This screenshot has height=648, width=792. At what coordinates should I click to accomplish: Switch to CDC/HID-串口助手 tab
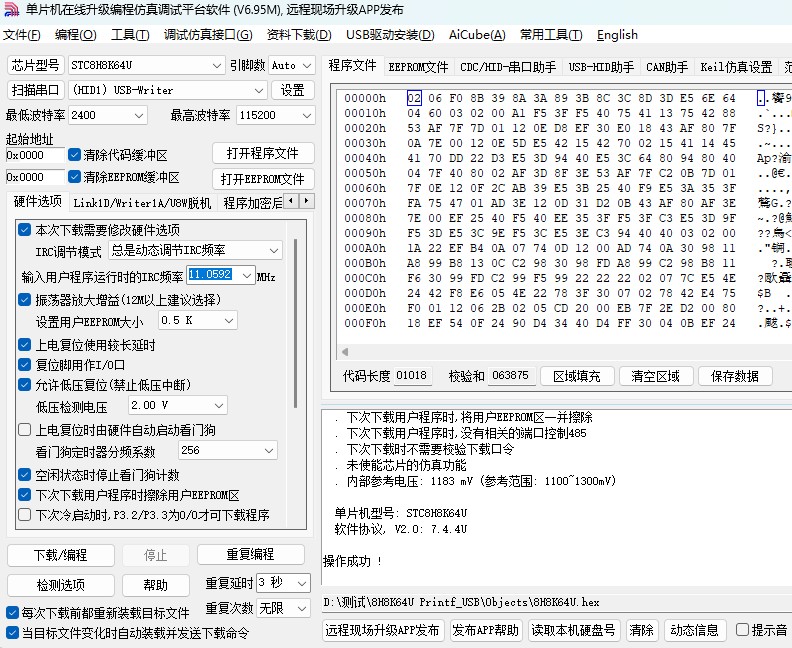click(x=508, y=67)
